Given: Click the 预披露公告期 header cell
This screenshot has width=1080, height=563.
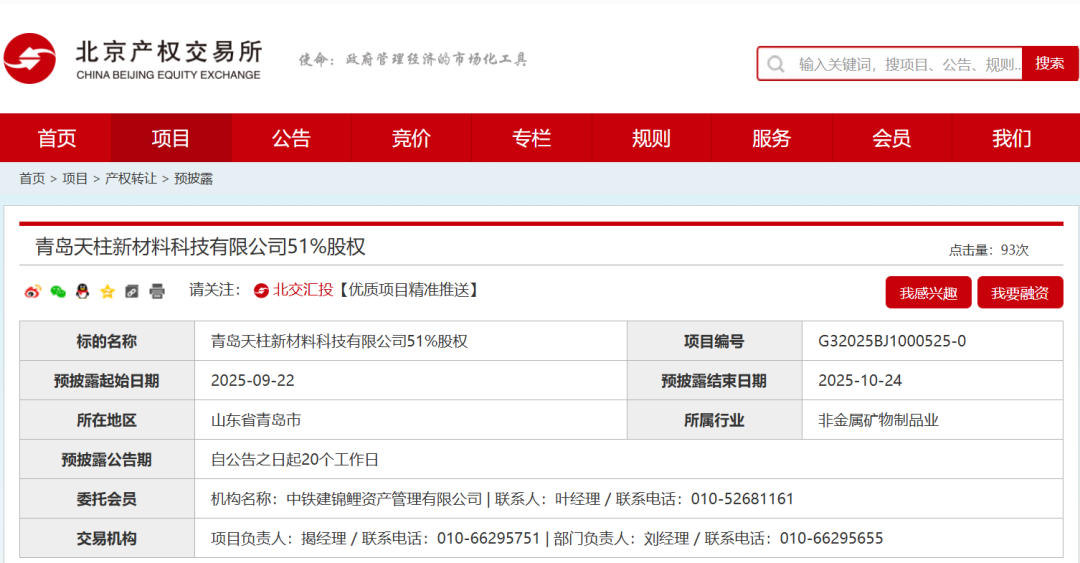Looking at the screenshot, I should click(107, 460).
